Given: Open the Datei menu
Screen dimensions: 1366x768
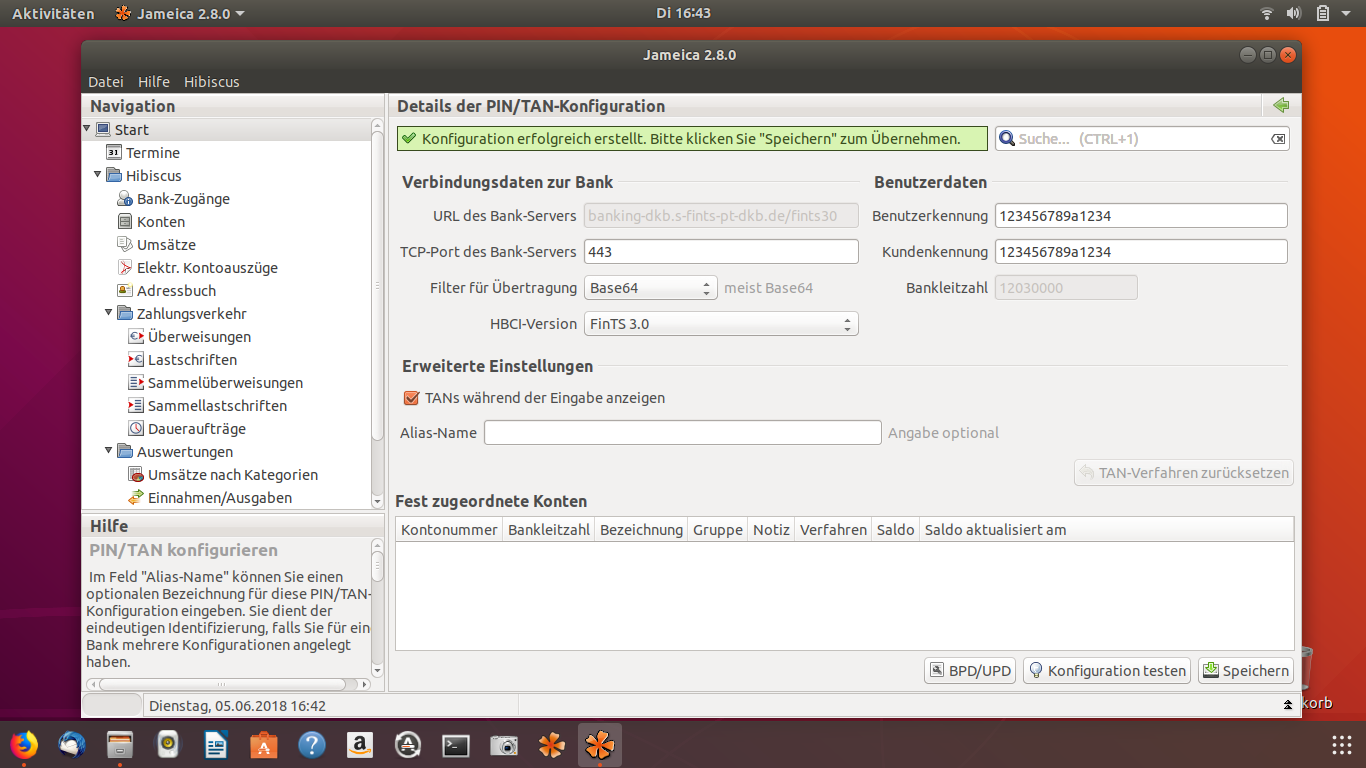Looking at the screenshot, I should pos(106,82).
